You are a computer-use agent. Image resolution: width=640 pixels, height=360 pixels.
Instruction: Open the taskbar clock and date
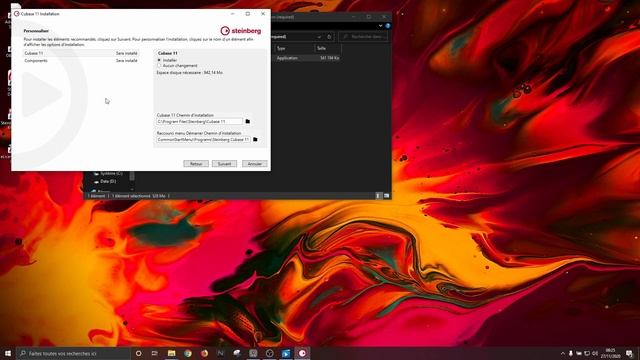point(611,353)
